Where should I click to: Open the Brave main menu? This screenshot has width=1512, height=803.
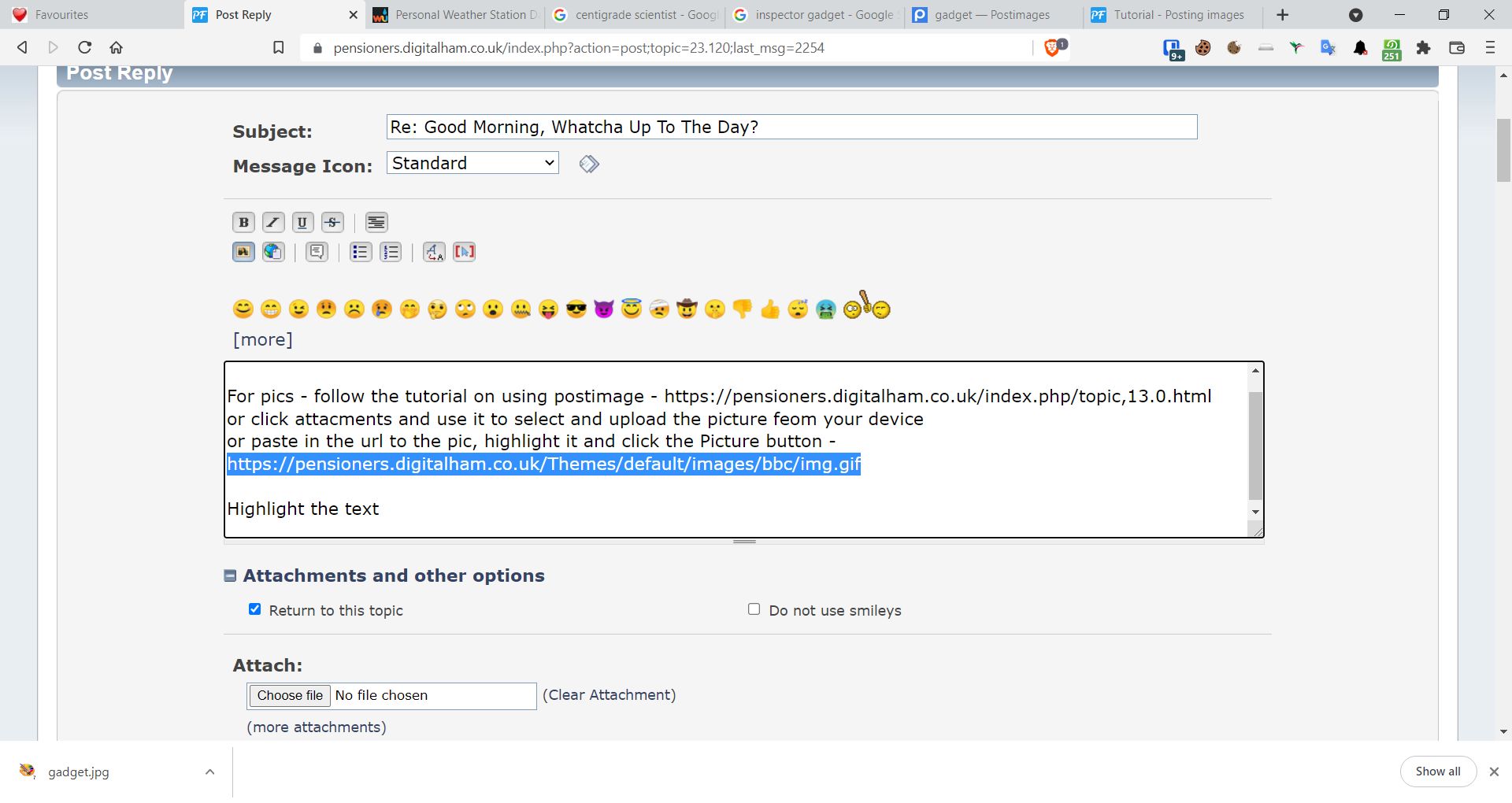point(1490,48)
